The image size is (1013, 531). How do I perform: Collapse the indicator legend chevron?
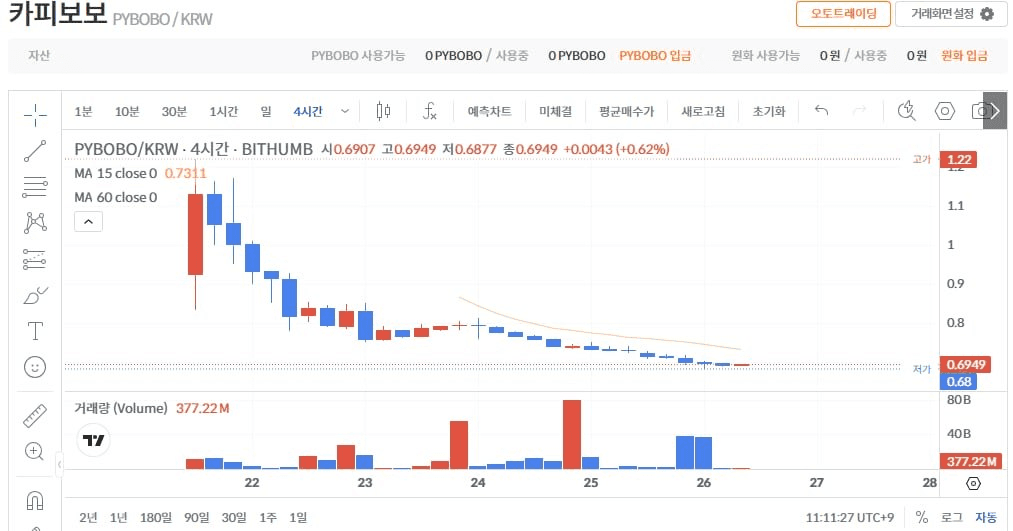[x=89, y=222]
